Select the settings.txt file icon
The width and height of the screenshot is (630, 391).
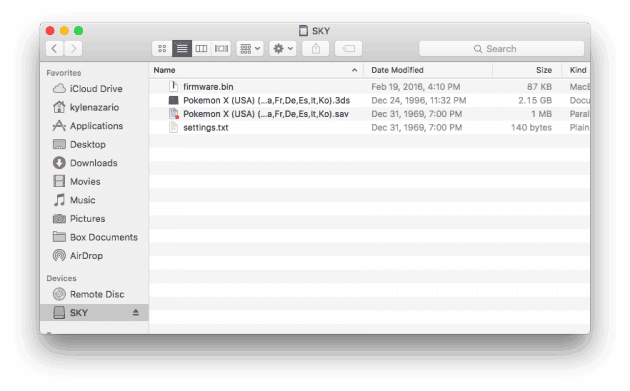pos(173,127)
